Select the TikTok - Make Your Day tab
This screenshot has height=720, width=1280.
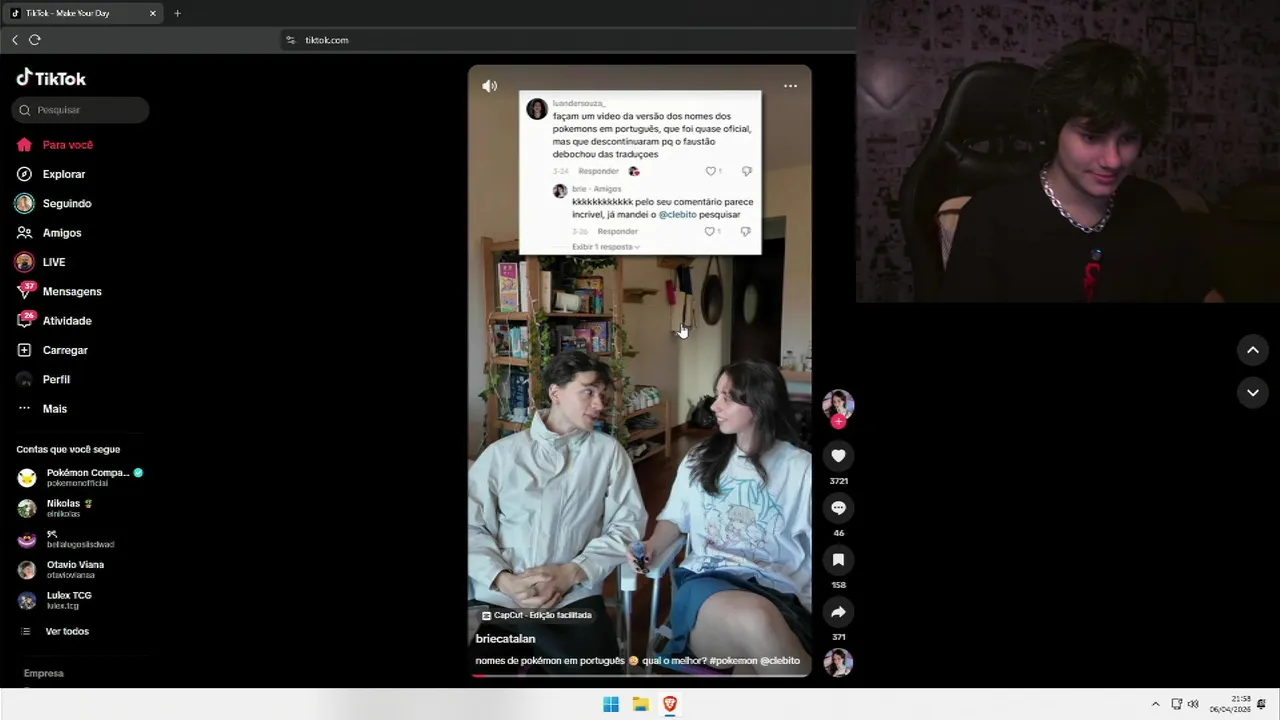(x=84, y=13)
